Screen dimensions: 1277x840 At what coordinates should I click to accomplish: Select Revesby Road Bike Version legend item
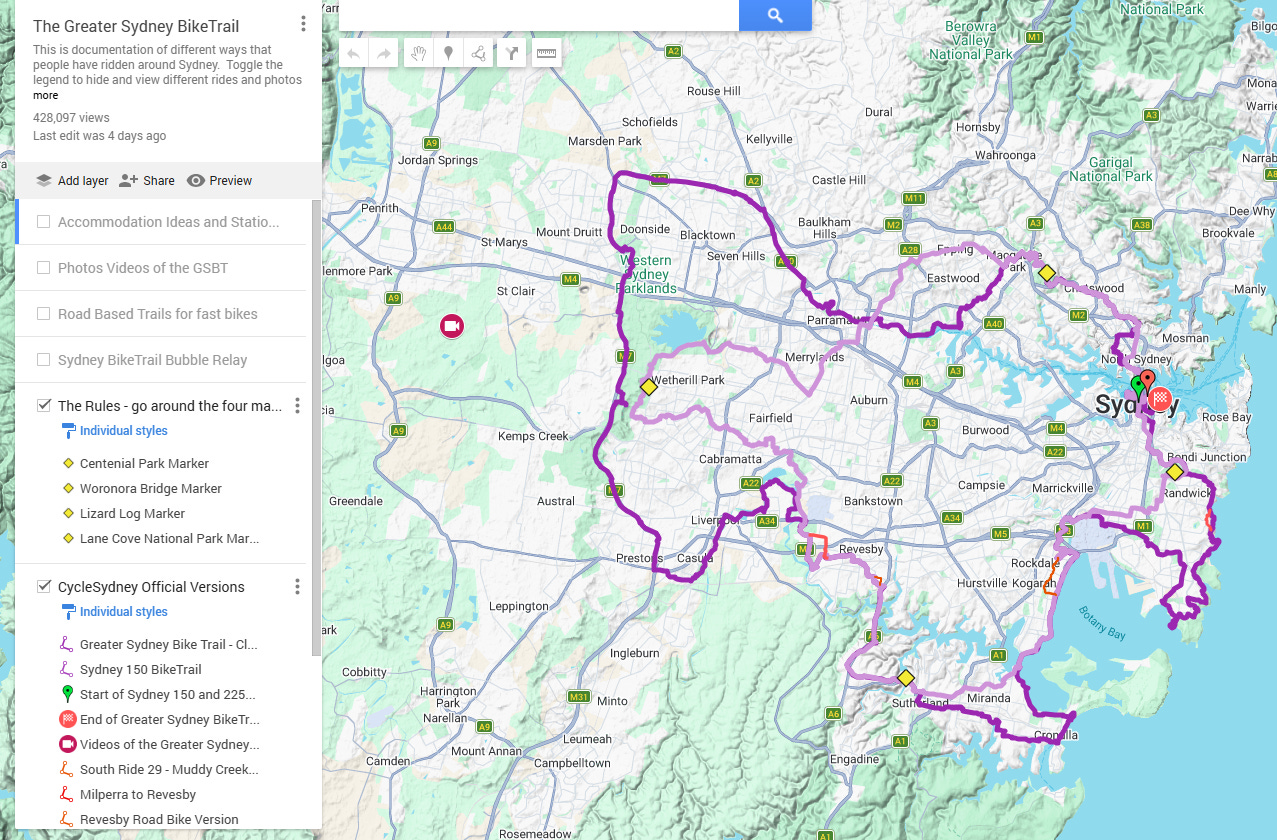(x=160, y=820)
